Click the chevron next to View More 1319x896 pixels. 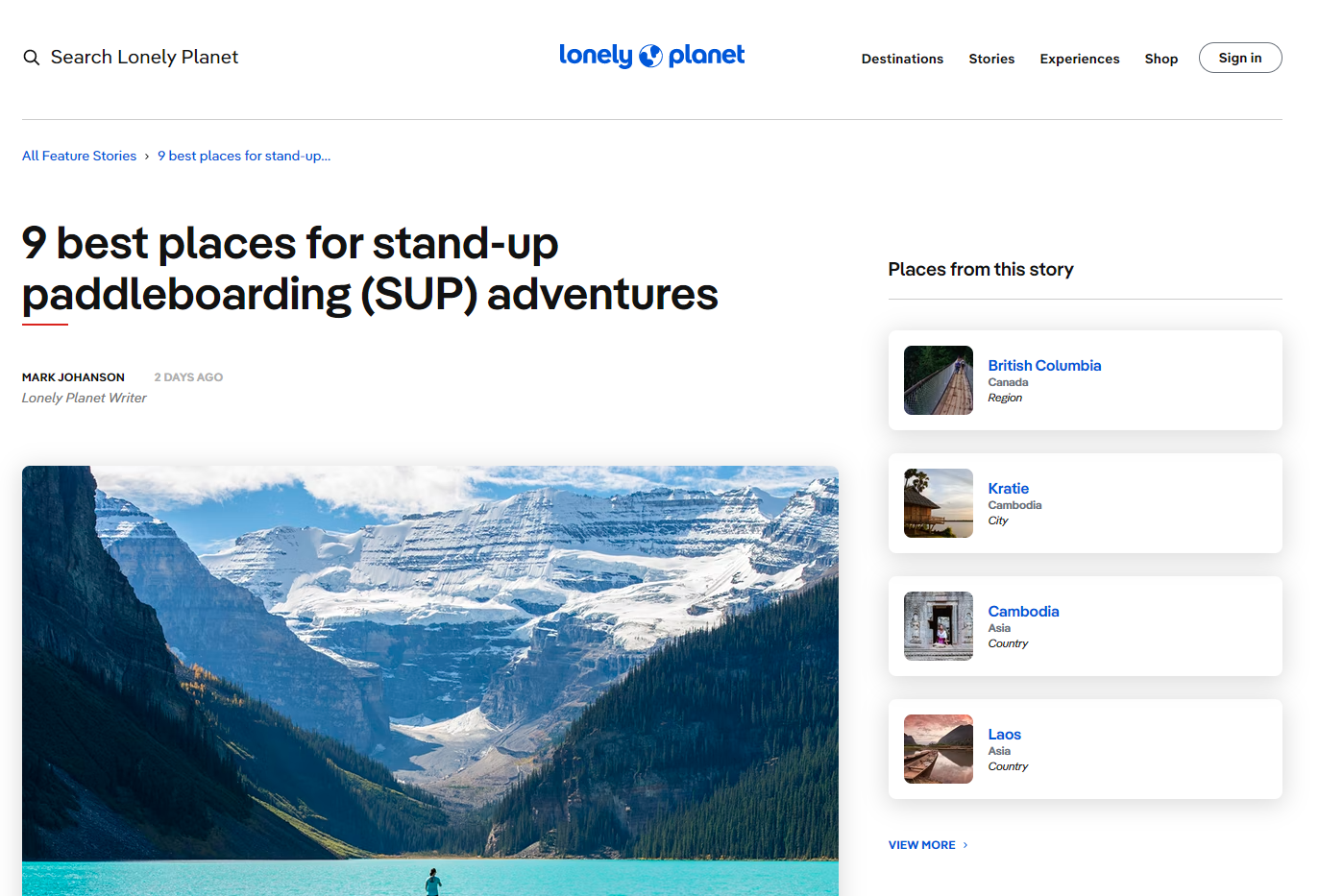point(965,845)
